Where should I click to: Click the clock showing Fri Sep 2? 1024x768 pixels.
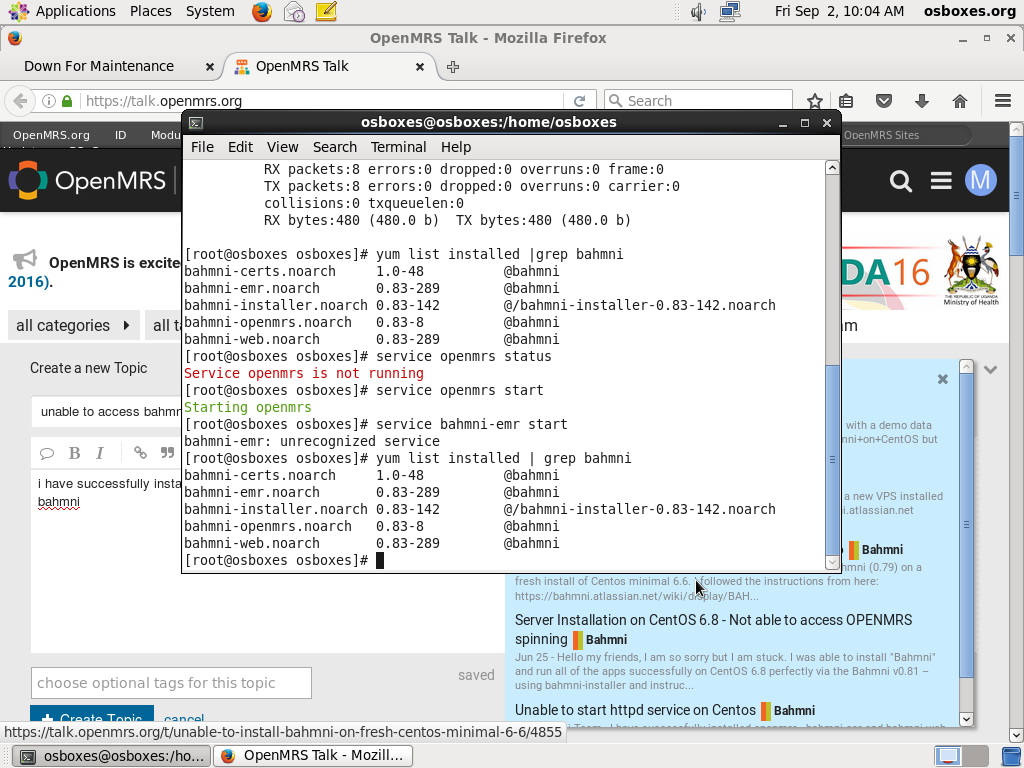pos(839,11)
